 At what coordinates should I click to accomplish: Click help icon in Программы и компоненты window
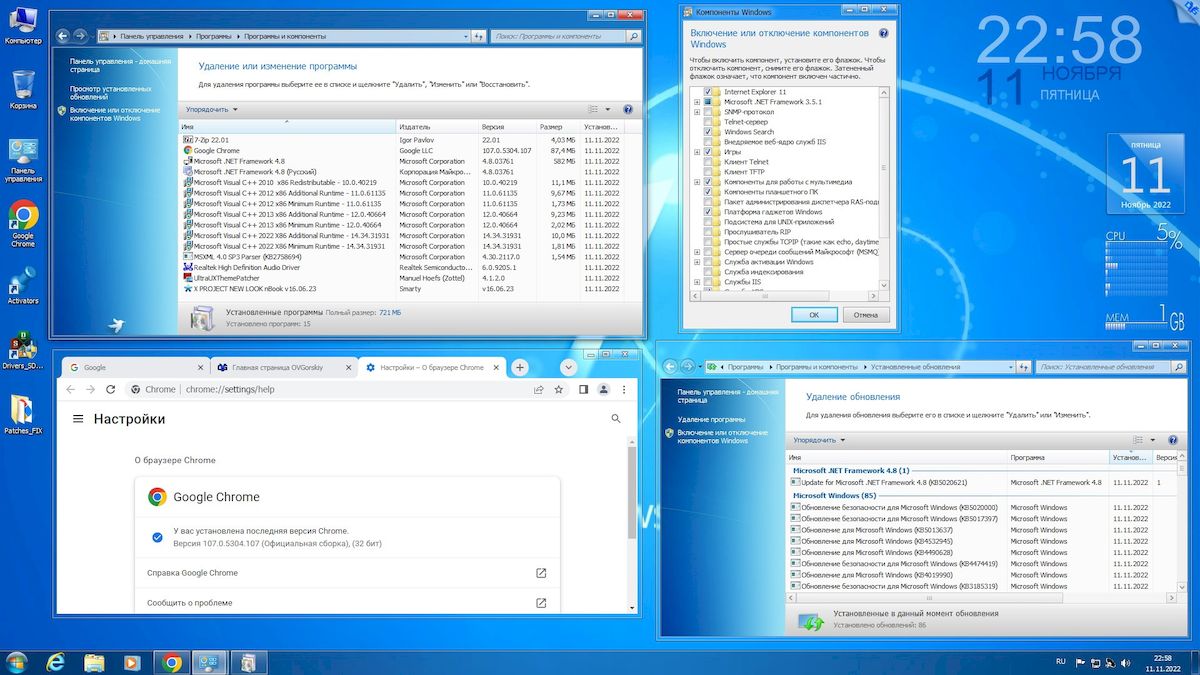628,109
